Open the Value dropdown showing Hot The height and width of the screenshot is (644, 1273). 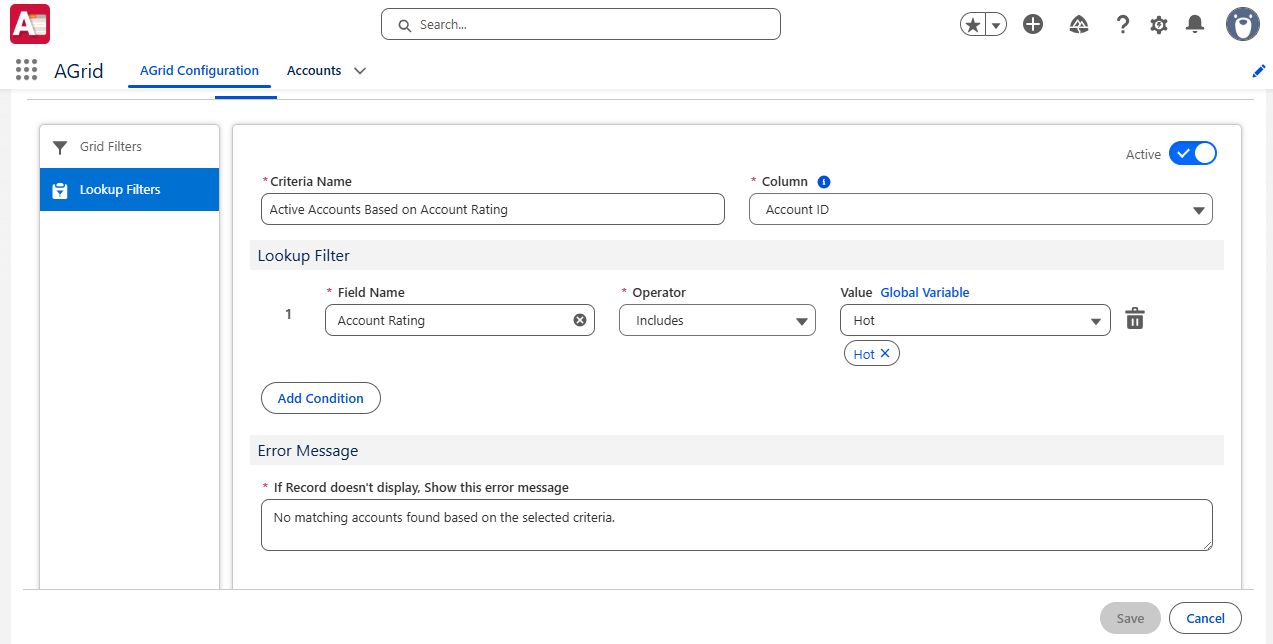(x=975, y=320)
